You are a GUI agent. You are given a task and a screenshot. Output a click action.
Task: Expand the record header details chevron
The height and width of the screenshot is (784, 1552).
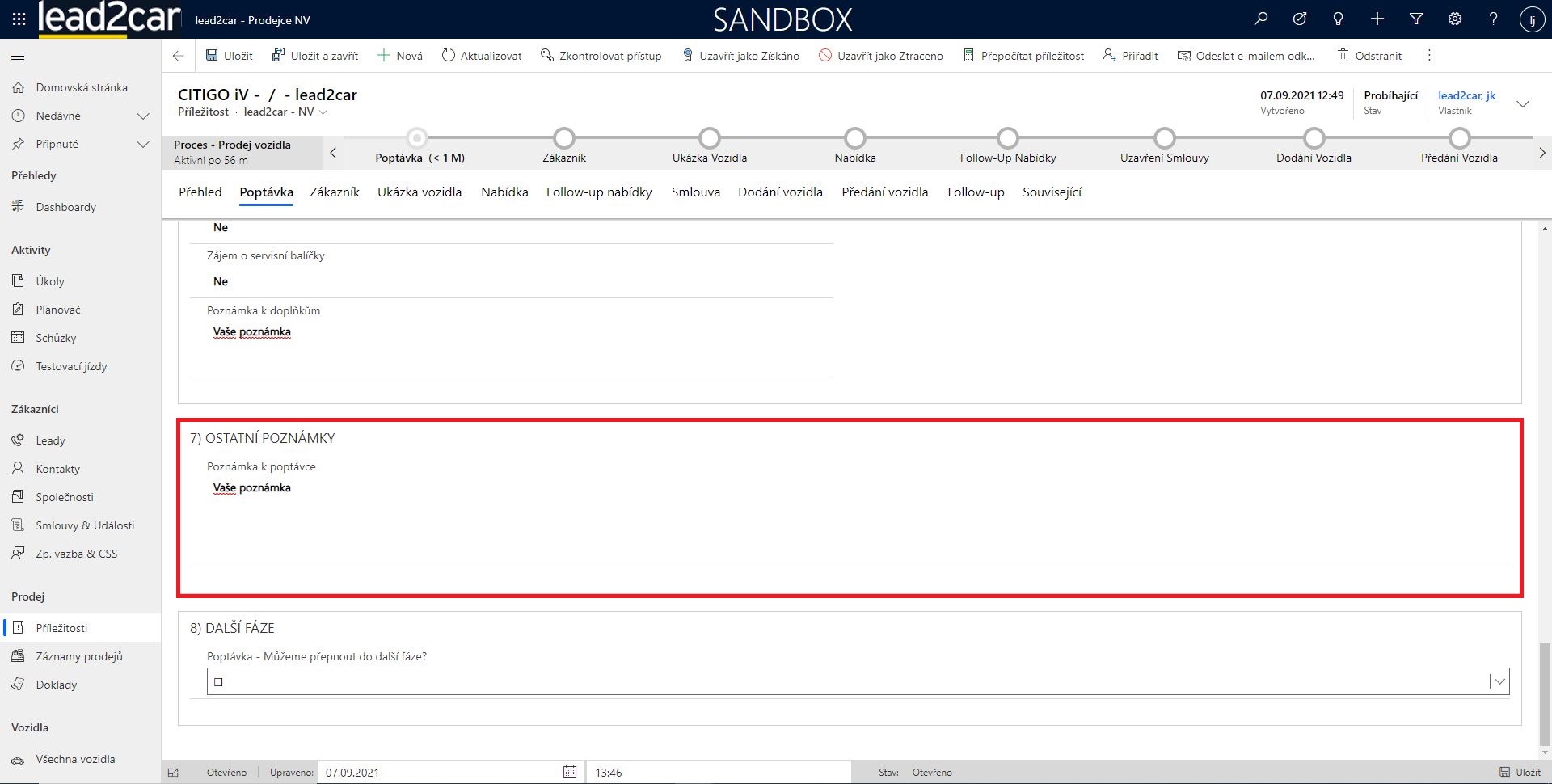1523,103
